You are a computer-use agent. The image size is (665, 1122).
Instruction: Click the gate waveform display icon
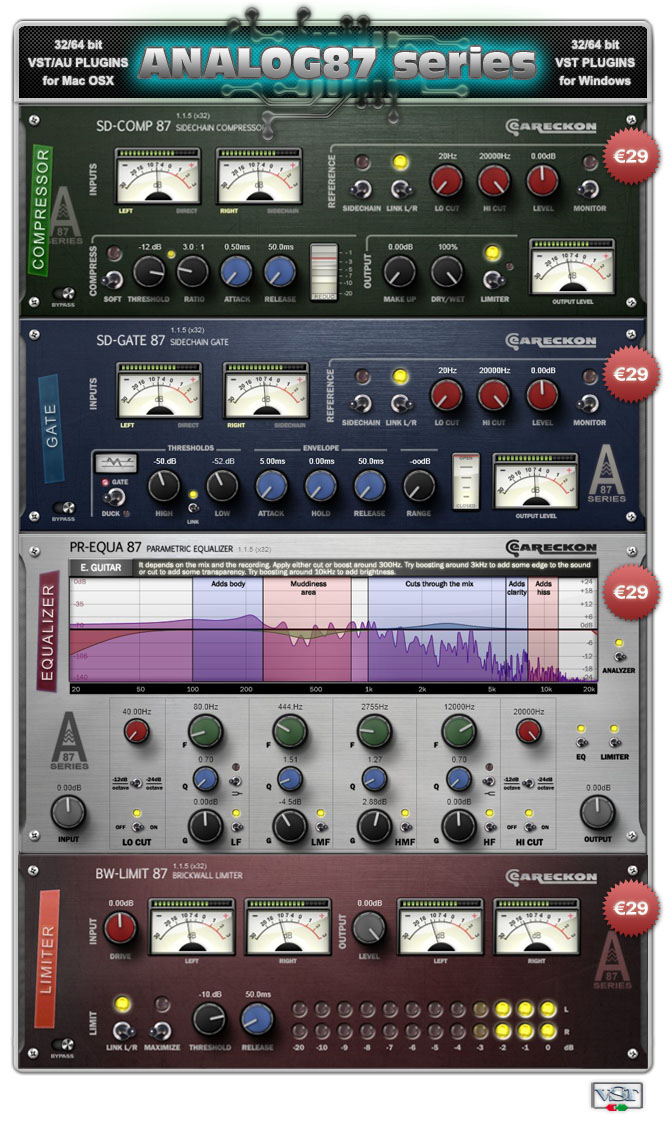[x=116, y=462]
